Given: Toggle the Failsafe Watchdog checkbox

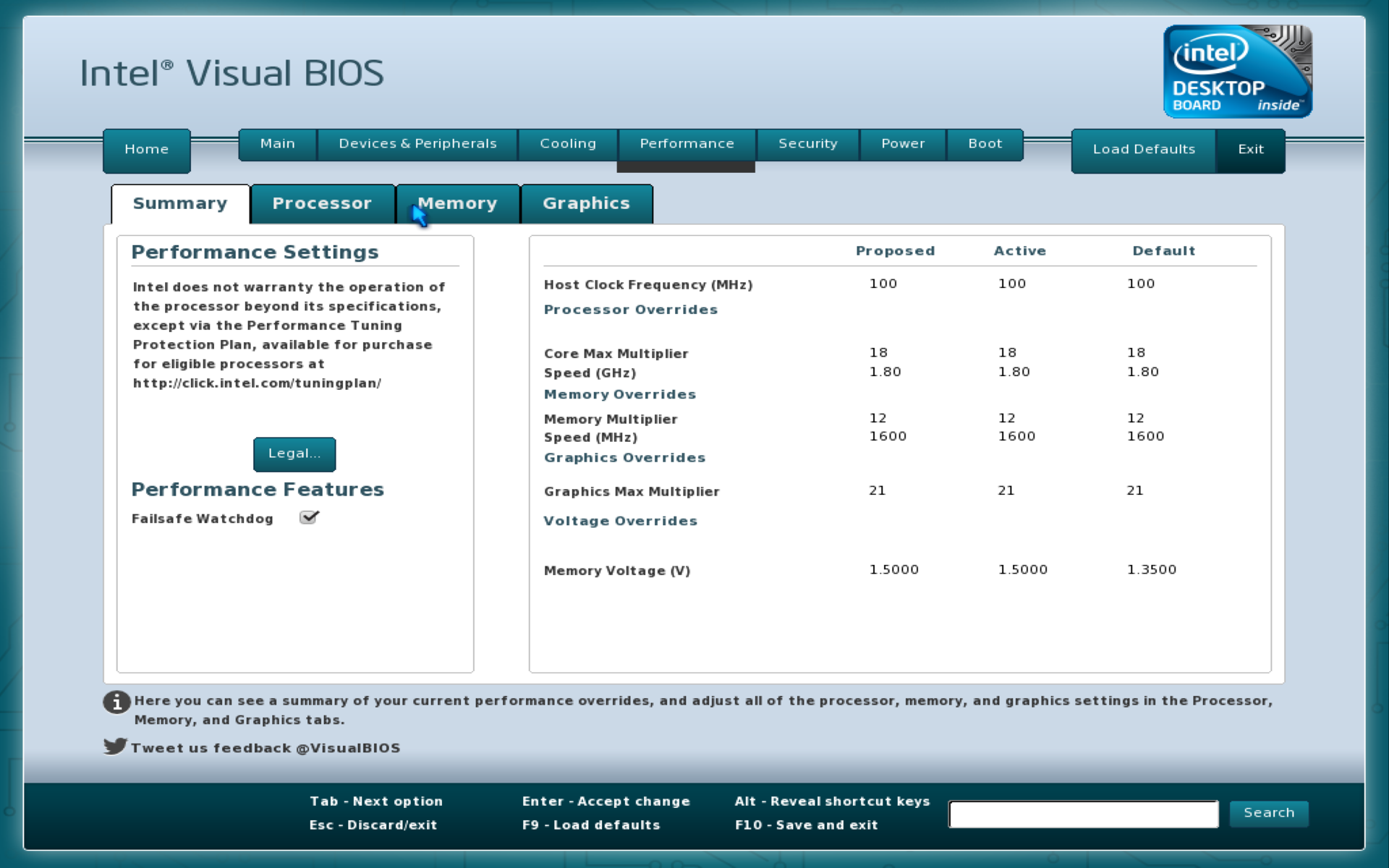Looking at the screenshot, I should (309, 517).
